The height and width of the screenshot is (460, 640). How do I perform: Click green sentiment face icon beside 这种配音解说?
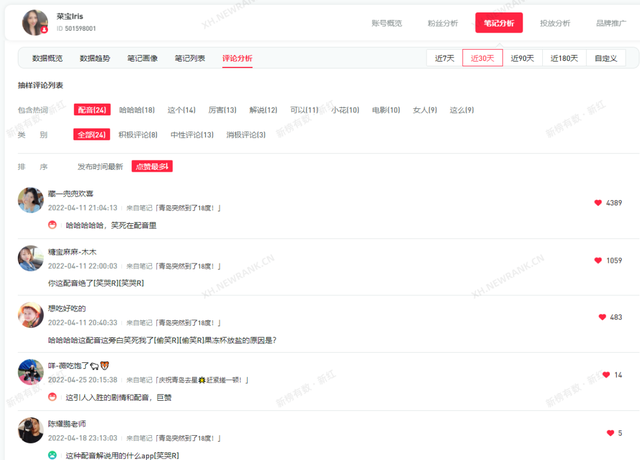pyautogui.click(x=52, y=455)
